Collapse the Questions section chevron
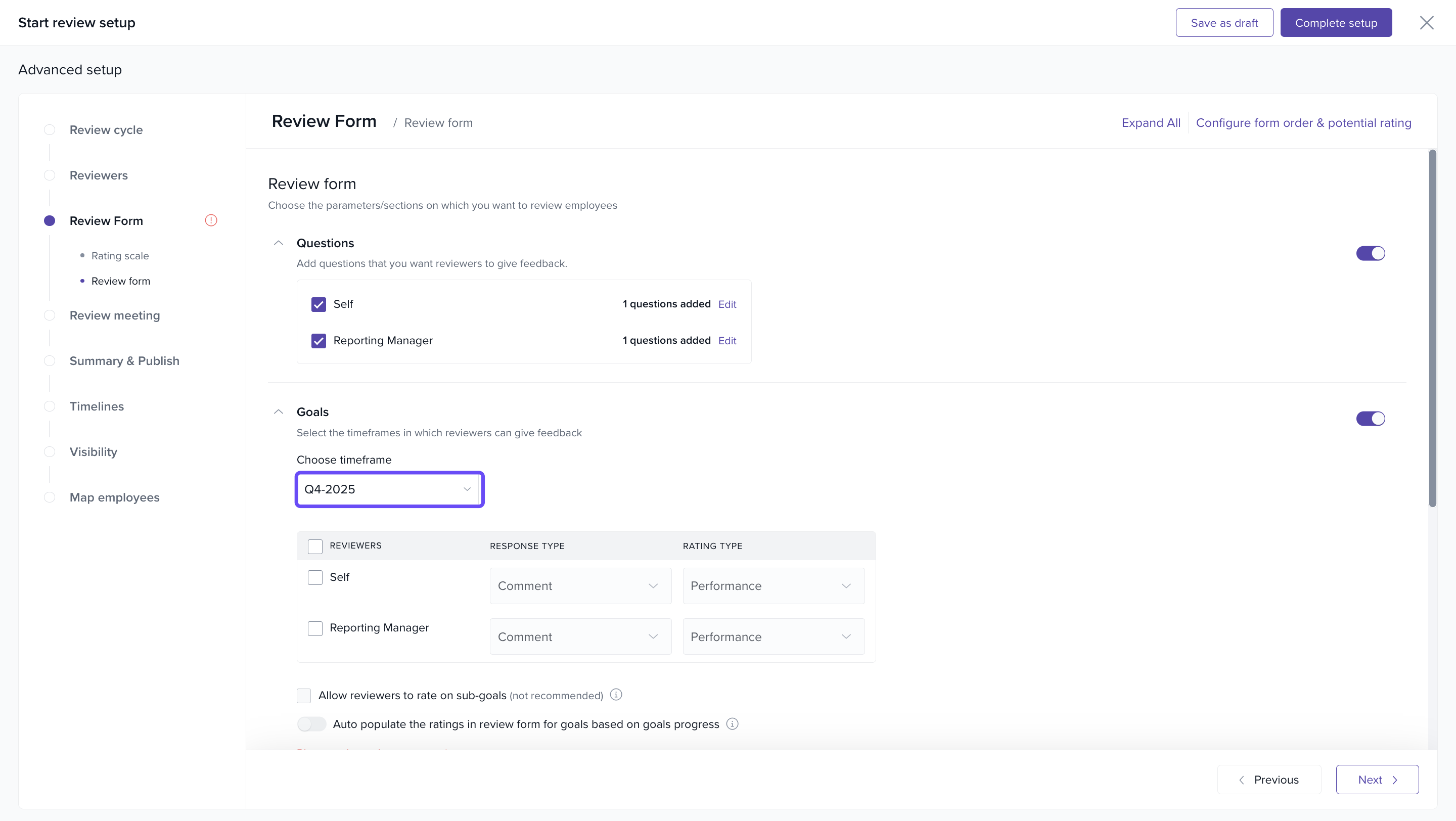Image resolution: width=1456 pixels, height=821 pixels. click(278, 243)
